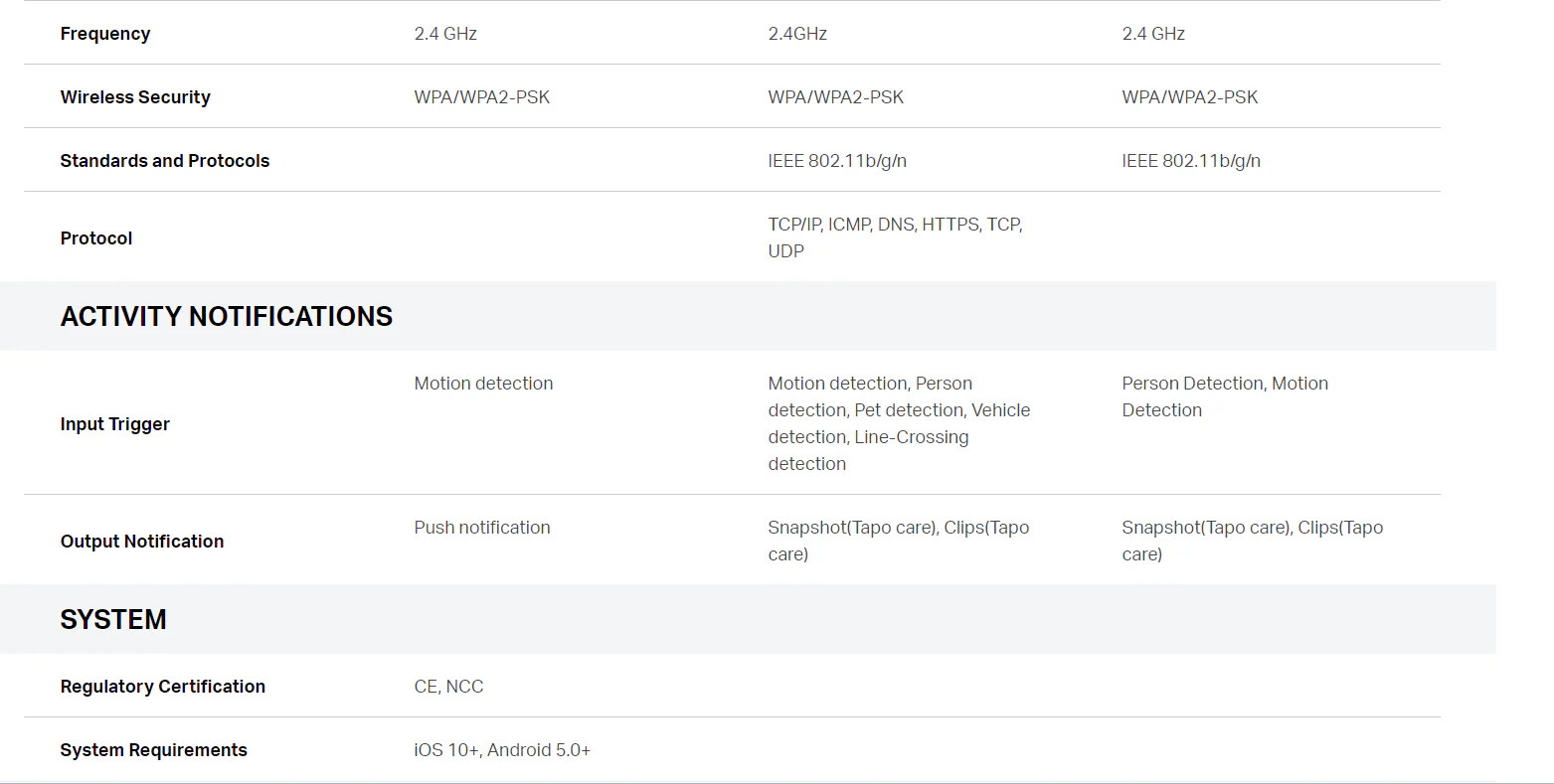Click the Person Detection, Motion Detection text
This screenshot has width=1554, height=784.
[1225, 396]
